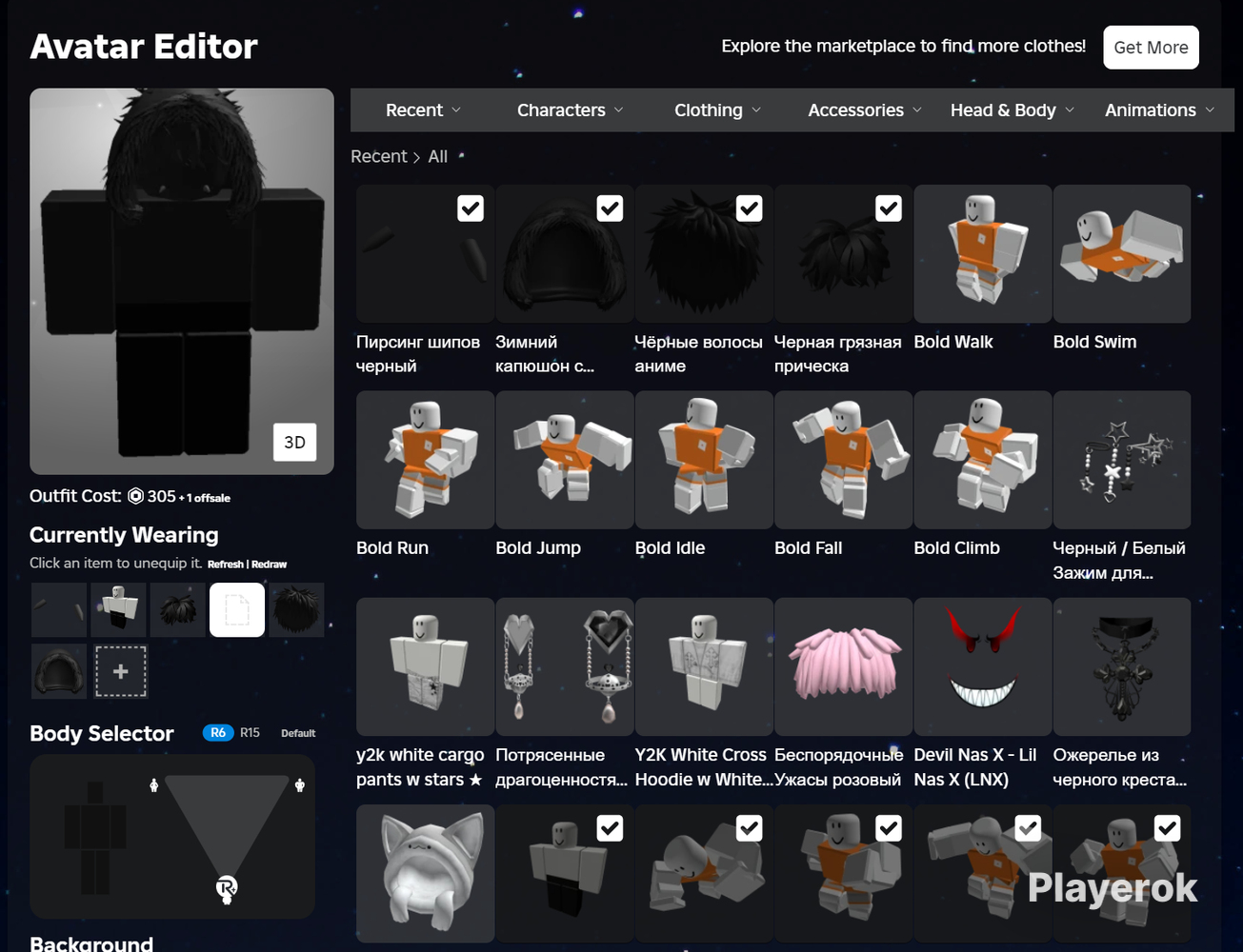Expand the Characters category dropdown
Image resolution: width=1243 pixels, height=952 pixels.
tap(570, 110)
